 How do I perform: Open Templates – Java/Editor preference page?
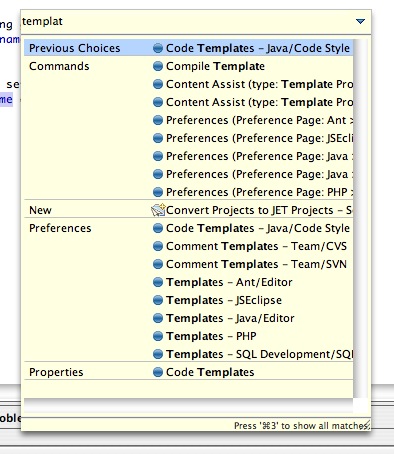(230, 318)
